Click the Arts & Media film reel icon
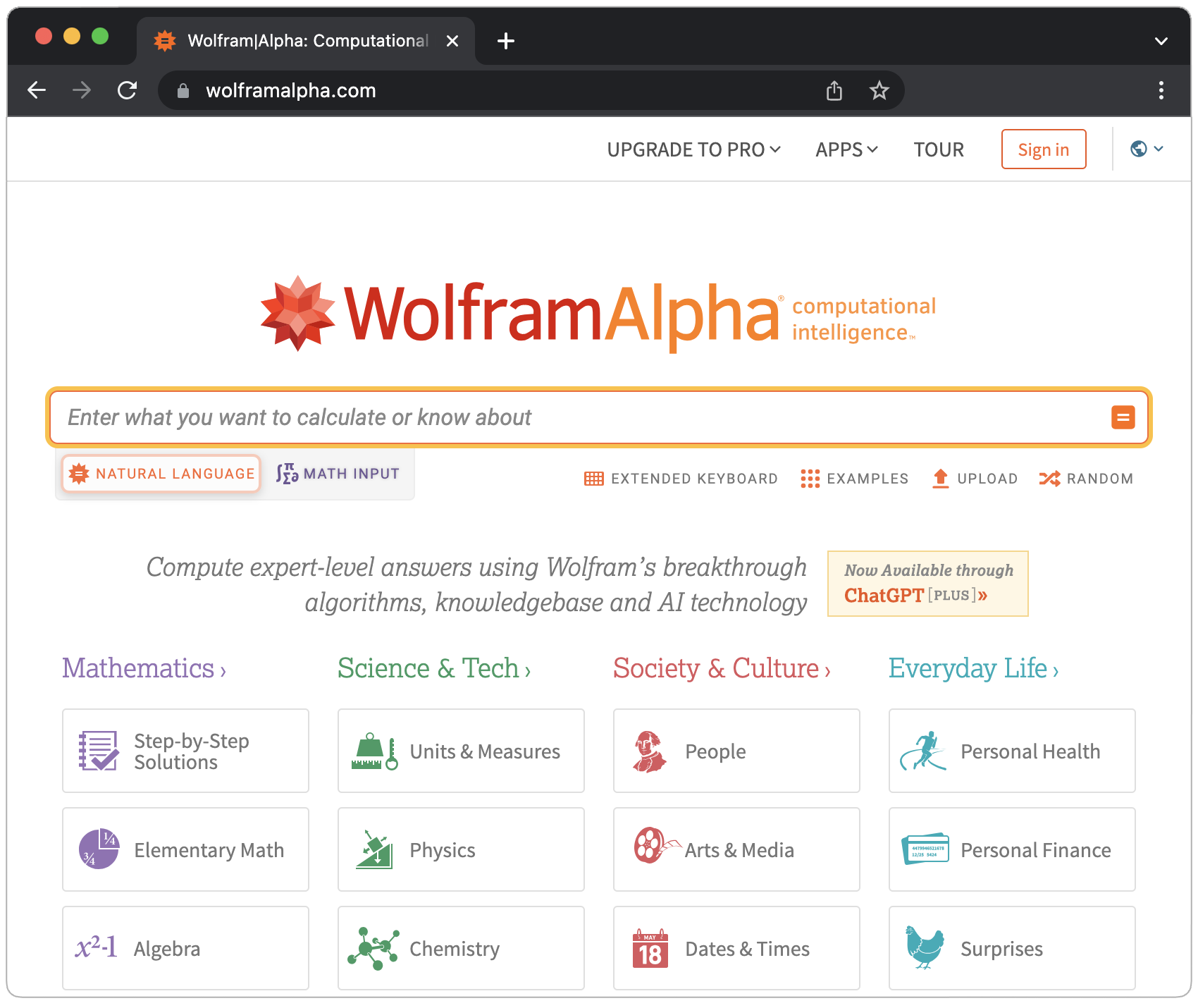The height and width of the screenshot is (1008, 1198). tap(656, 845)
